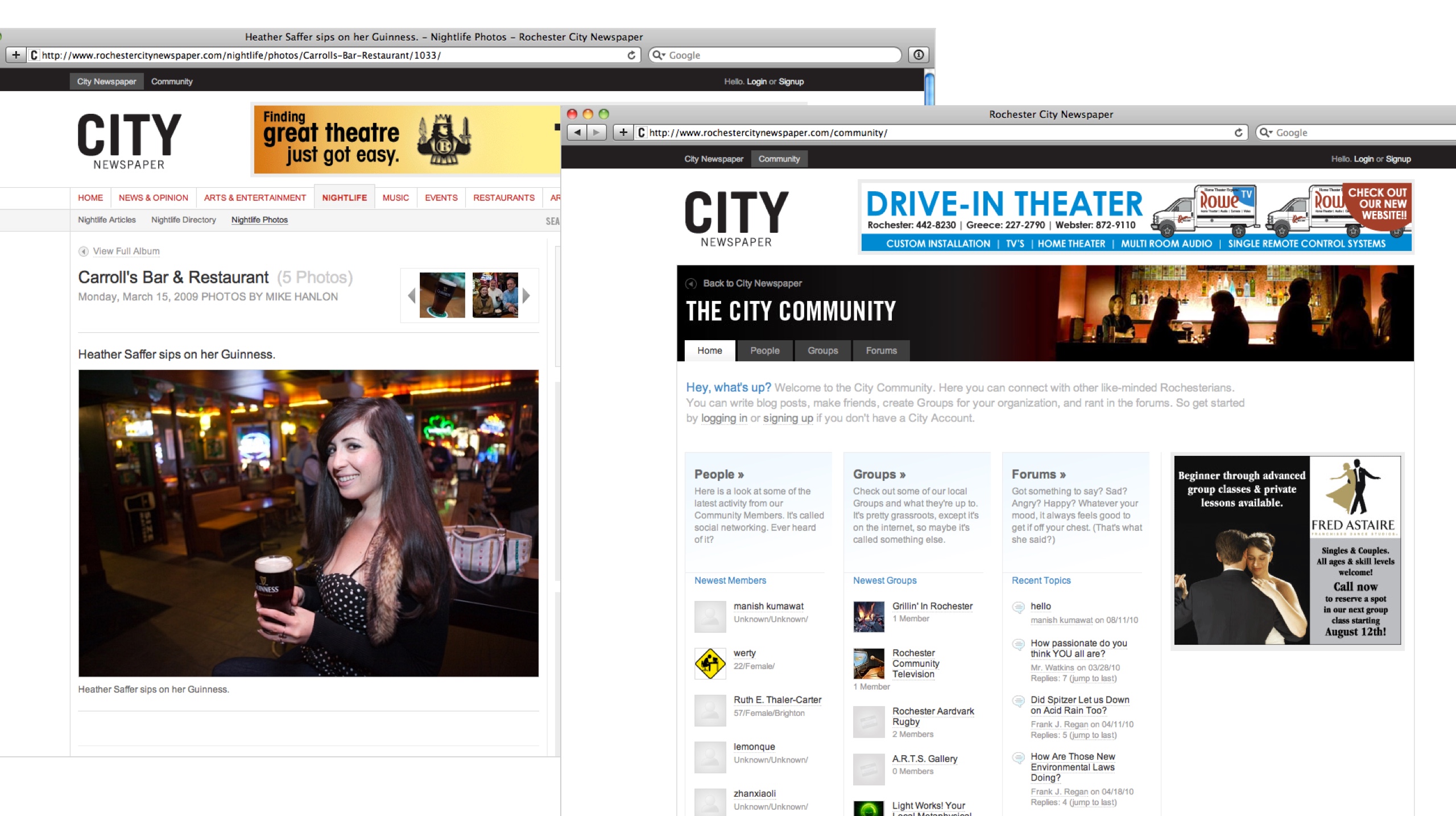
Task: Click the previous thumbnail arrow in the album
Action: pyautogui.click(x=411, y=296)
